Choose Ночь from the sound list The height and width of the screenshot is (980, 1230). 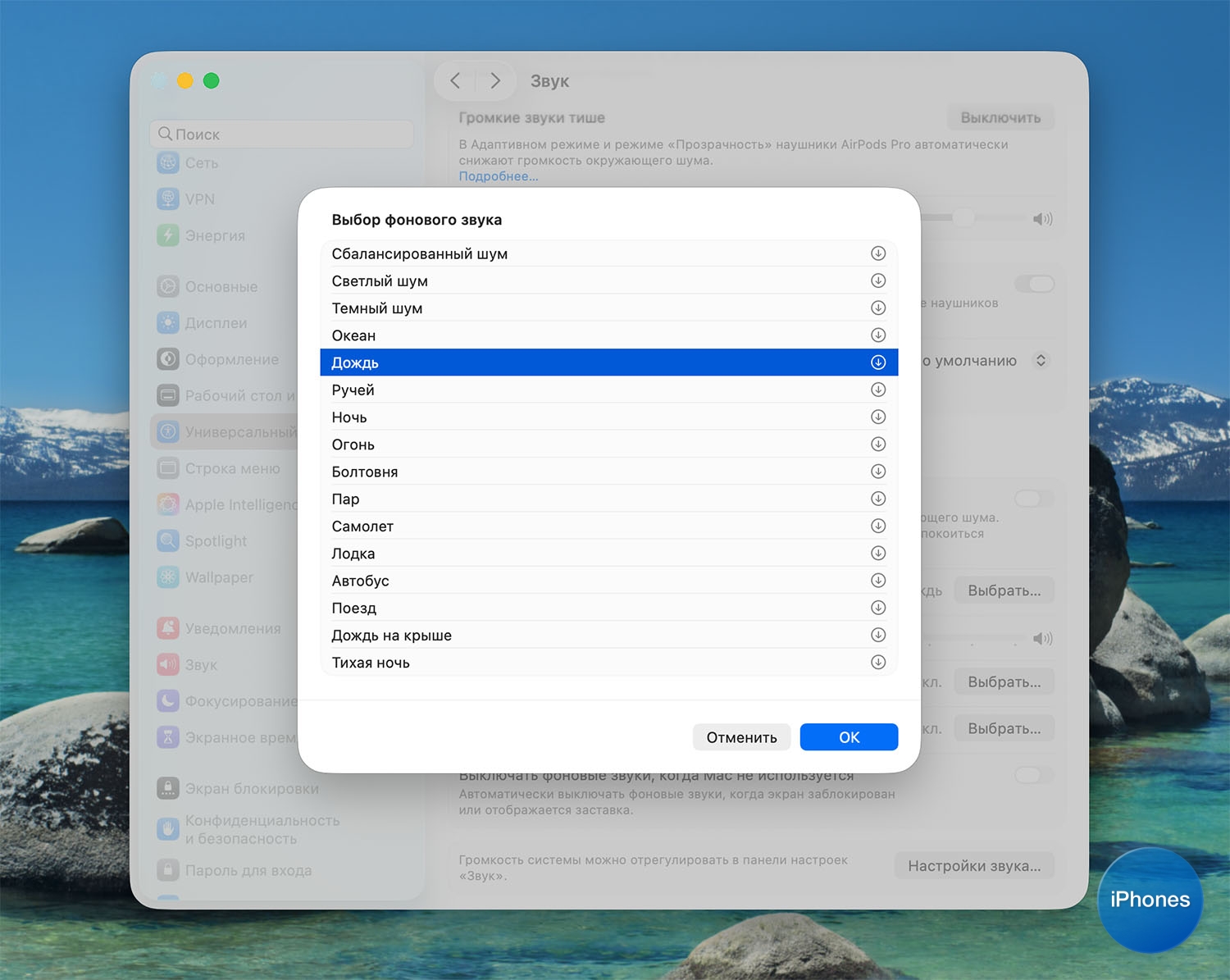point(349,417)
